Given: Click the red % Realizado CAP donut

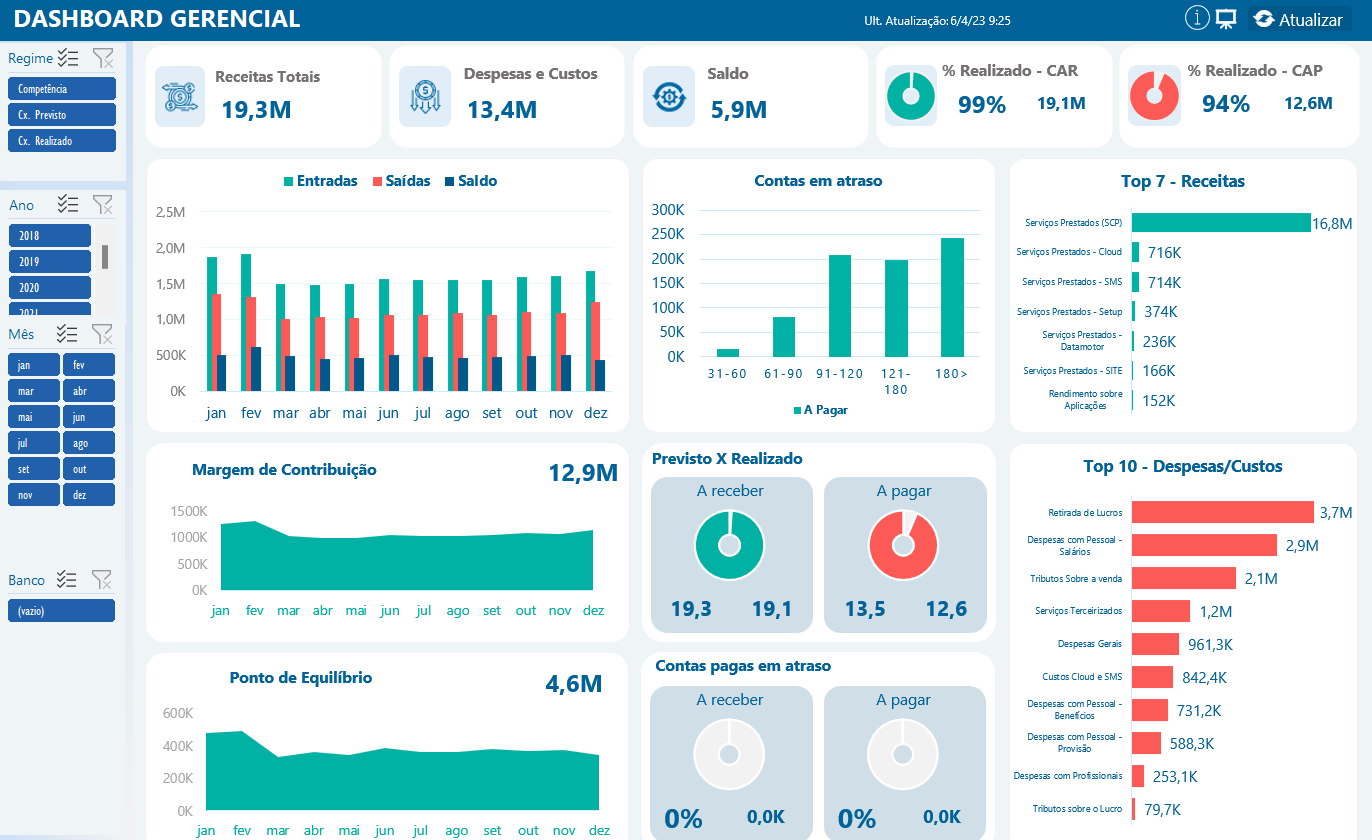Looking at the screenshot, I should (x=1153, y=97).
